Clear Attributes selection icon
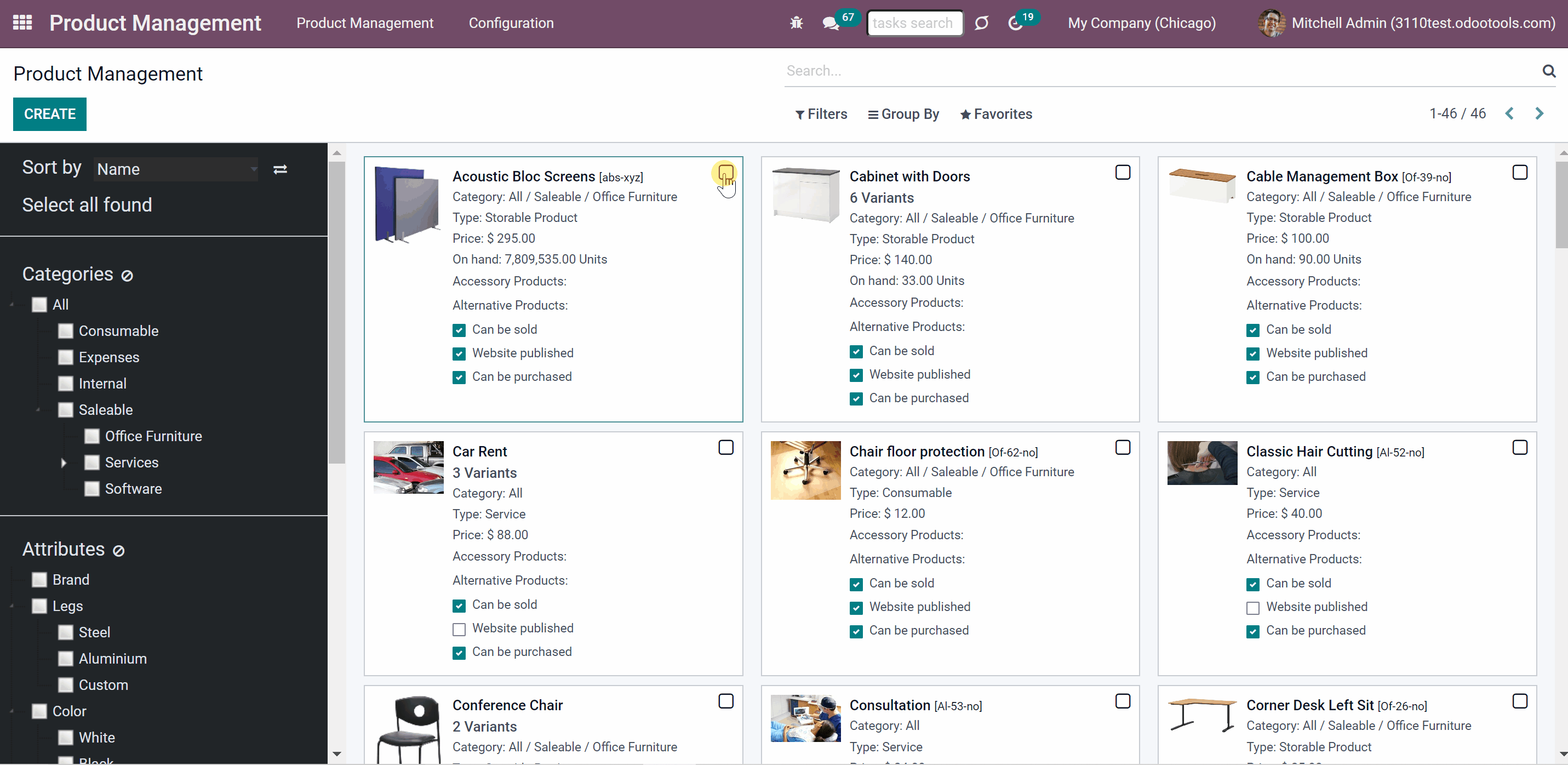This screenshot has width=1568, height=765. click(119, 551)
